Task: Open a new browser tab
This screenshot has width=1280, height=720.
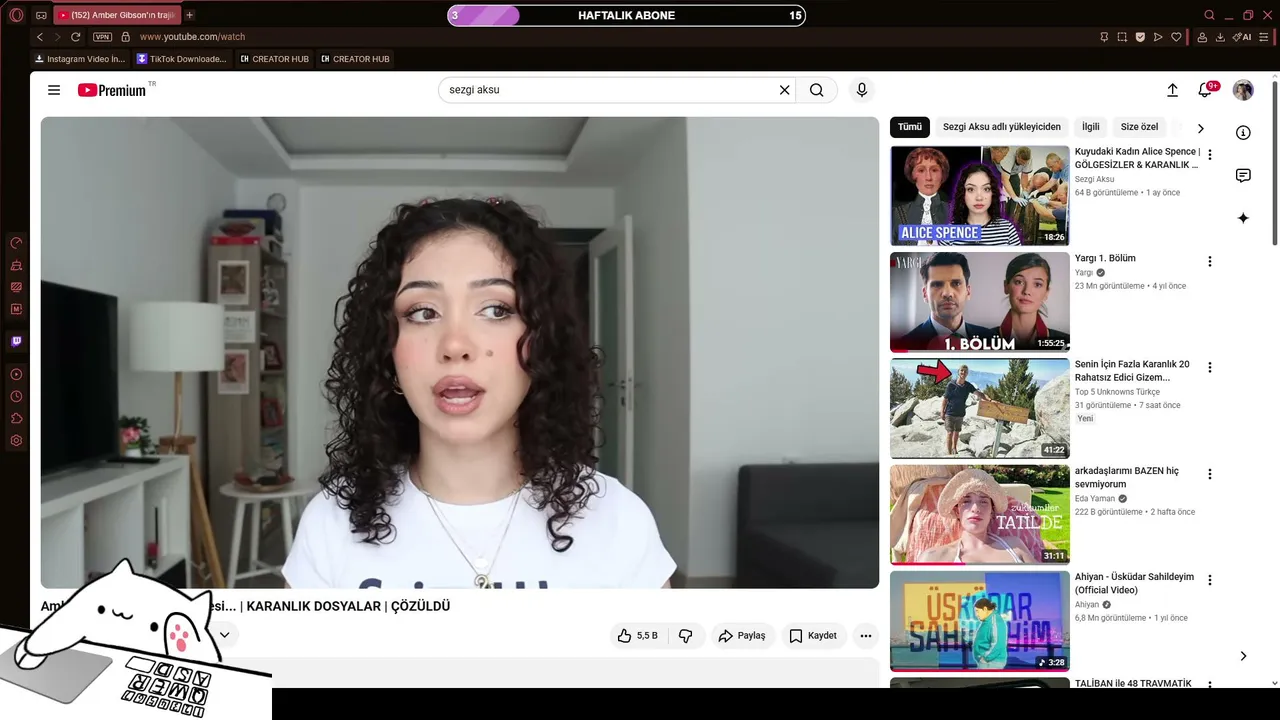Action: [189, 15]
